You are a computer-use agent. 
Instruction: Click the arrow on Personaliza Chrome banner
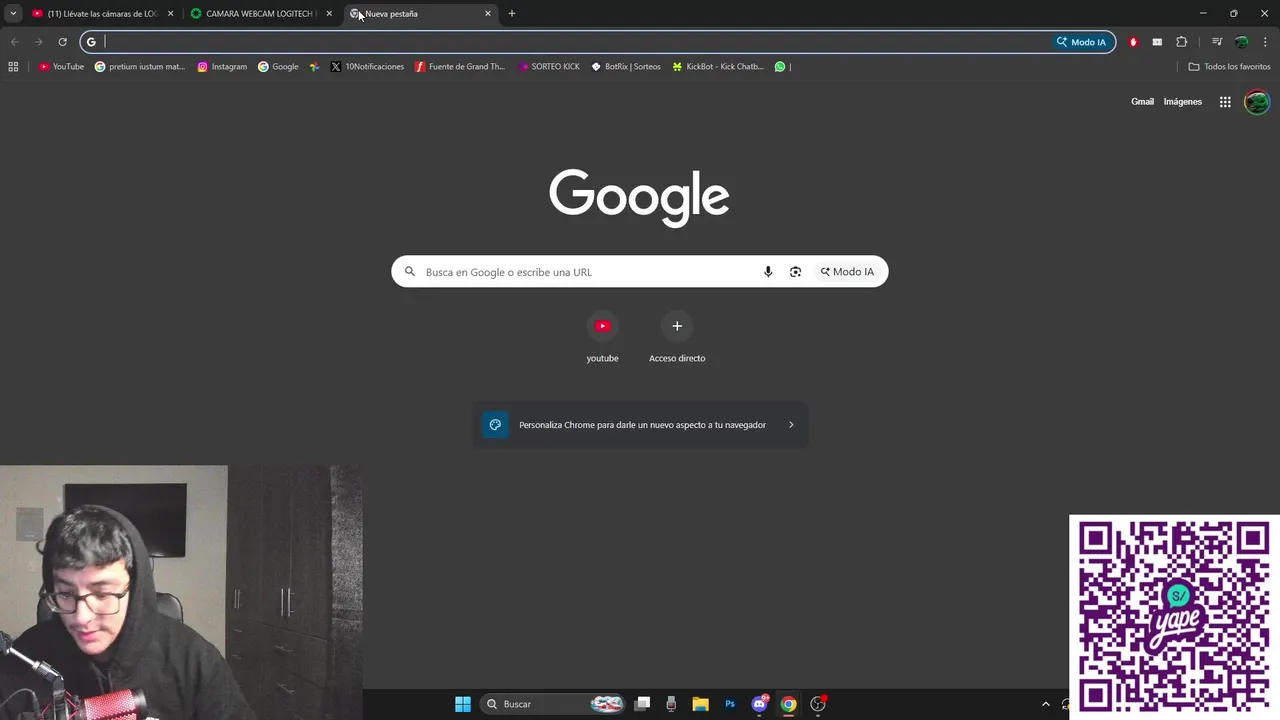click(791, 425)
